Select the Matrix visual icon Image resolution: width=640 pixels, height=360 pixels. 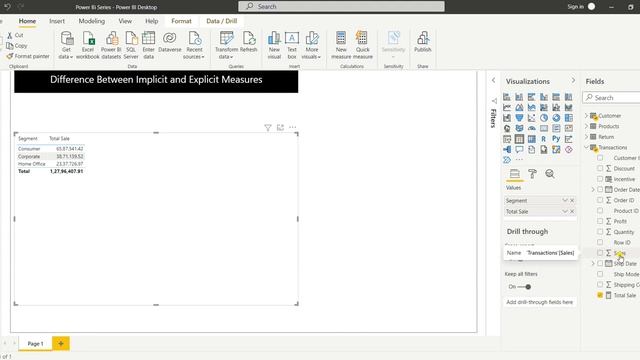click(x=531, y=139)
